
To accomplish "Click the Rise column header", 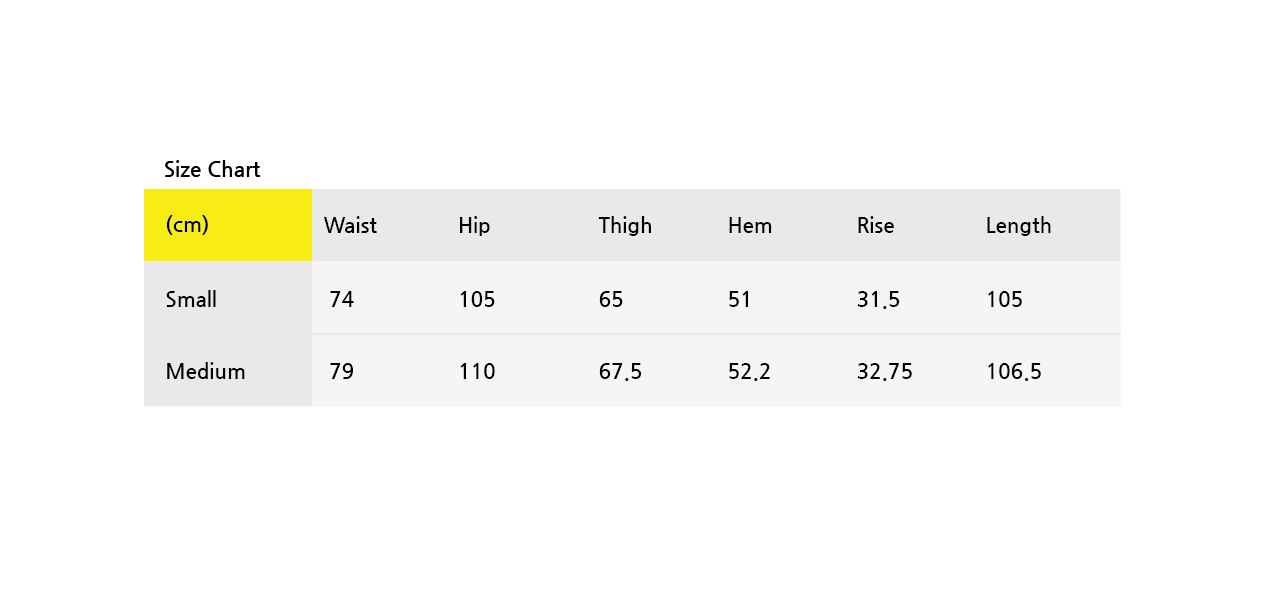I will tap(875, 225).
